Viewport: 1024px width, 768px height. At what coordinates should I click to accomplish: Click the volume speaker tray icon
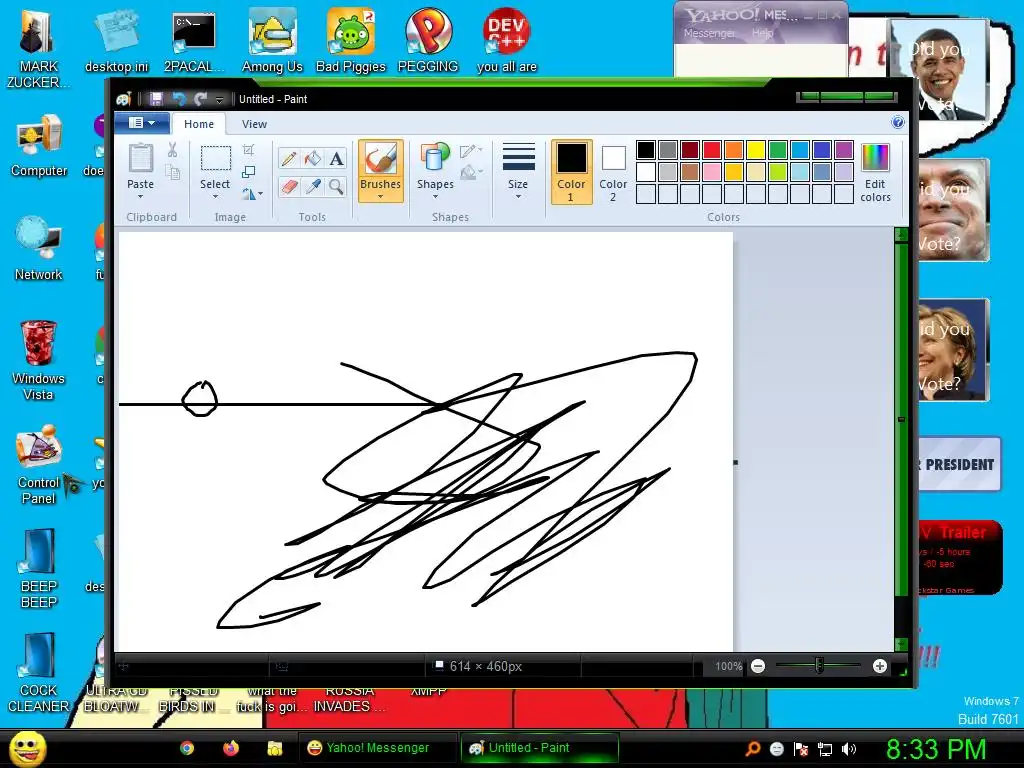[x=849, y=749]
